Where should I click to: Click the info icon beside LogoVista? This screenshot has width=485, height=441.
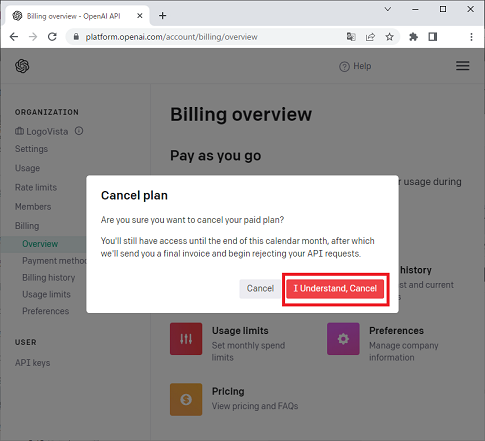pyautogui.click(x=79, y=131)
